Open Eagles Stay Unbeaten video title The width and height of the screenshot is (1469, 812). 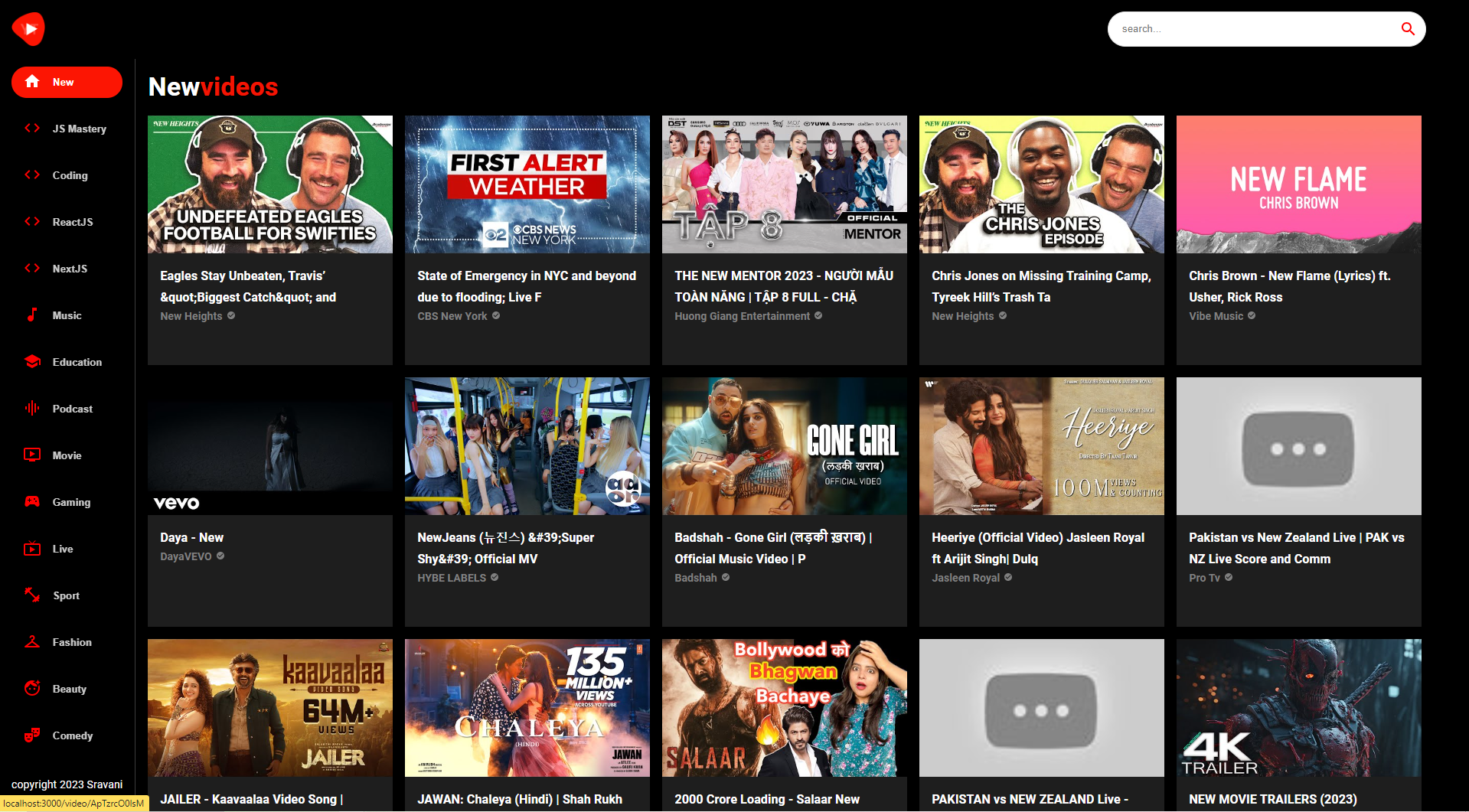tap(248, 286)
